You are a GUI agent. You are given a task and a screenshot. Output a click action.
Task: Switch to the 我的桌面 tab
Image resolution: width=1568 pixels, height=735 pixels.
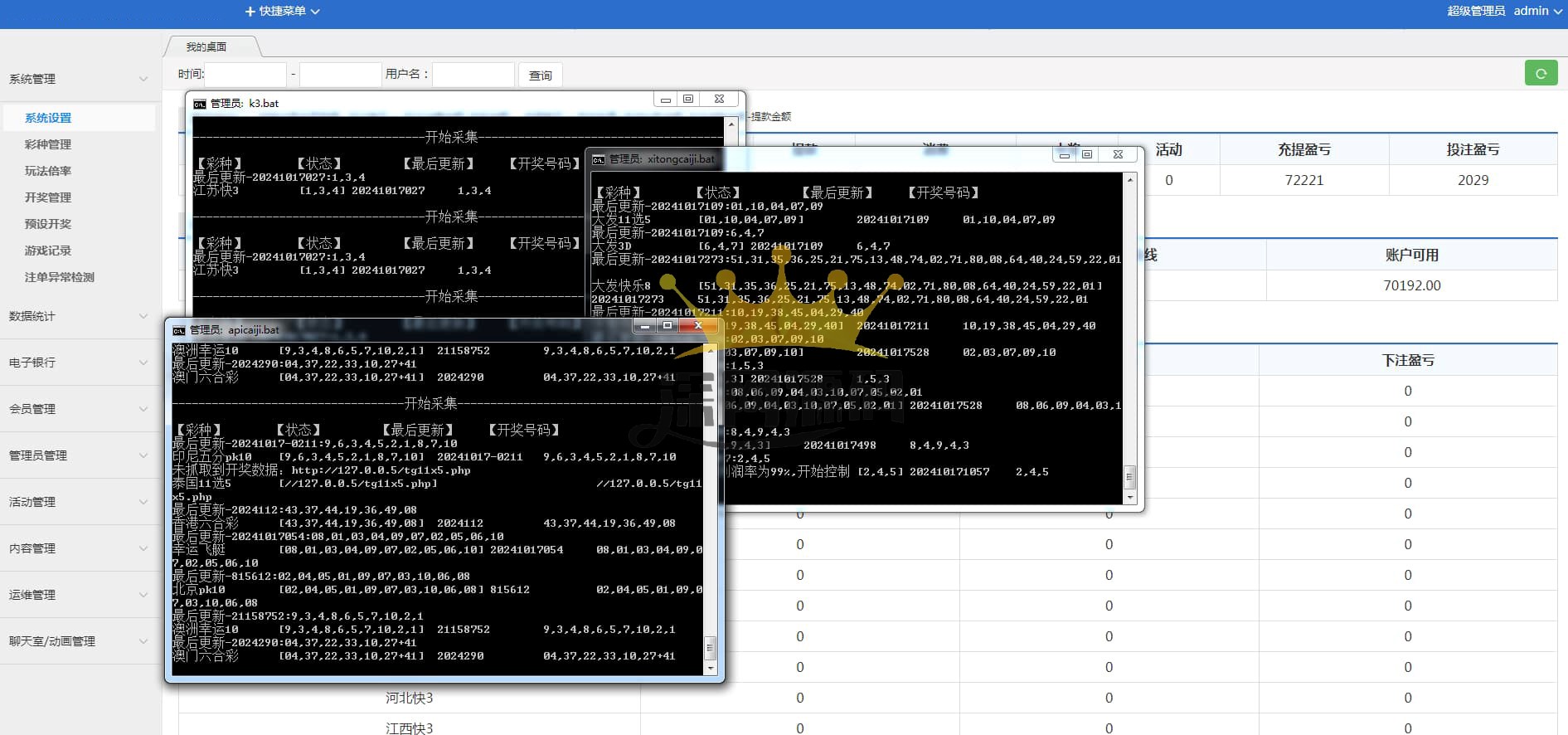point(206,47)
